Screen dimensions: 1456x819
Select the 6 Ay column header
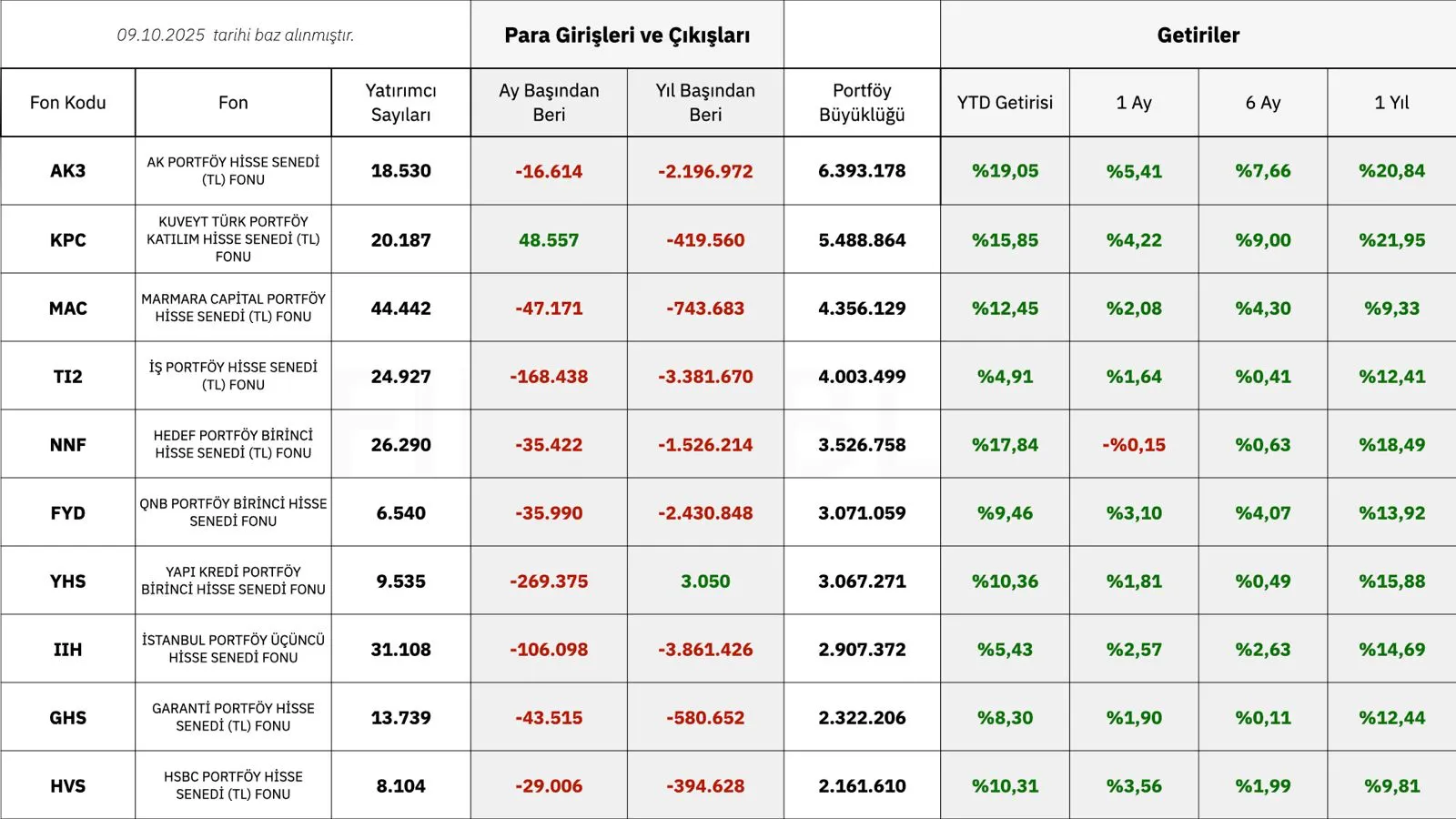point(1263,103)
